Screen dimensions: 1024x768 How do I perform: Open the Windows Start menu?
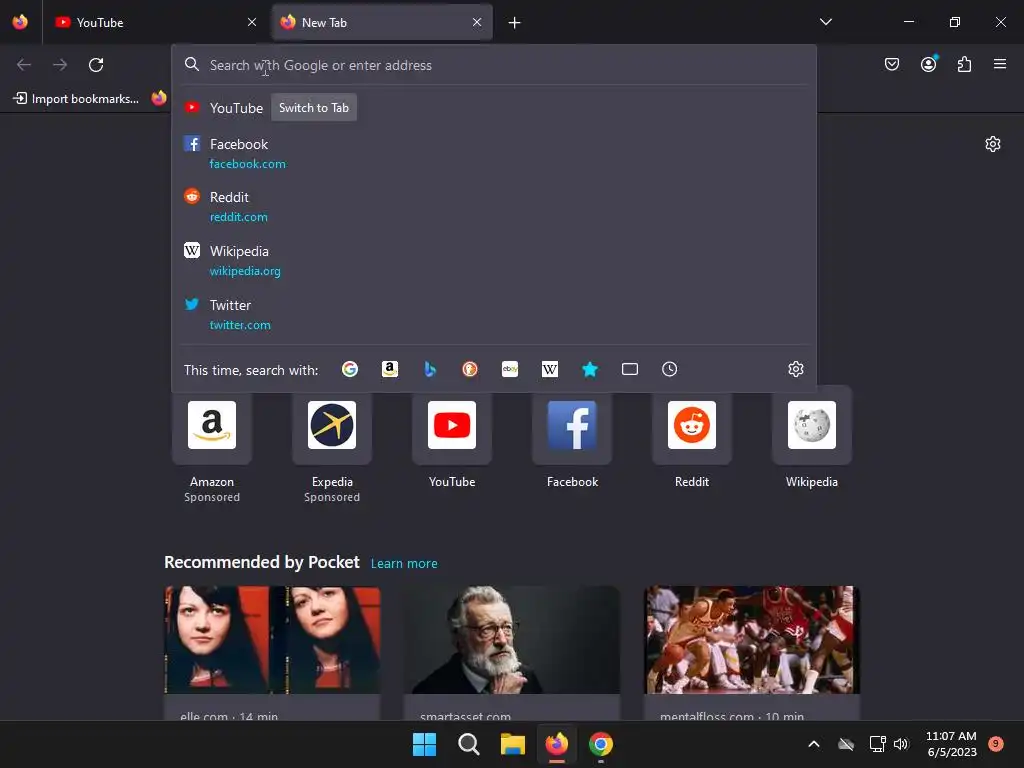tap(424, 744)
